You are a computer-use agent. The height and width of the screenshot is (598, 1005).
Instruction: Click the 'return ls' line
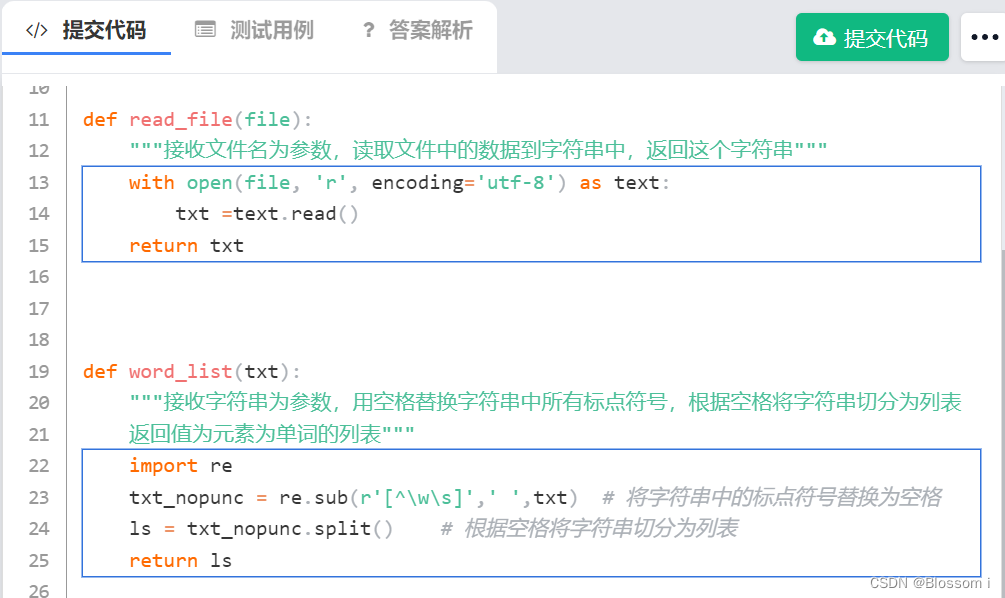[181, 561]
